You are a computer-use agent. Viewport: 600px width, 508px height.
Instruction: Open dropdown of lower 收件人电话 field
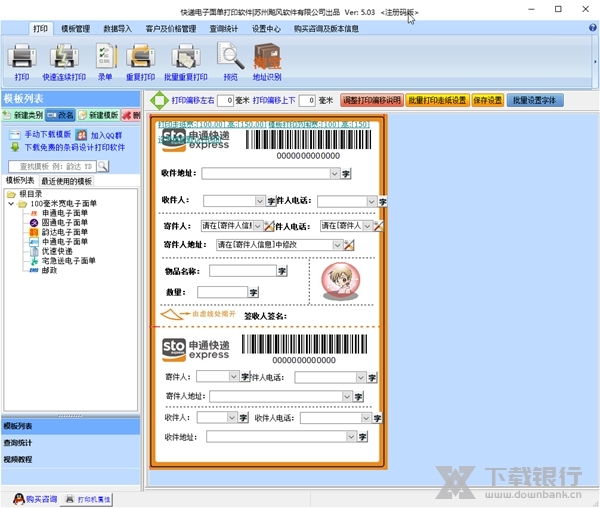pos(366,418)
